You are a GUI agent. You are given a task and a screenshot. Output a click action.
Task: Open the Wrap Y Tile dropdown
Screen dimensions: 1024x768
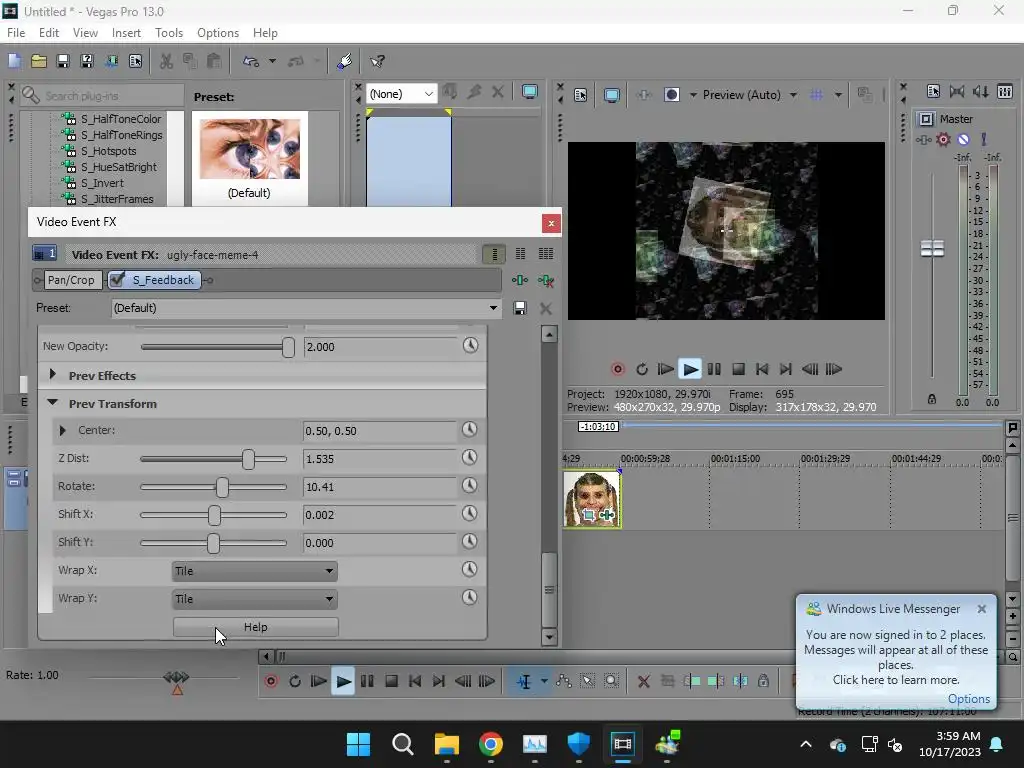(255, 599)
